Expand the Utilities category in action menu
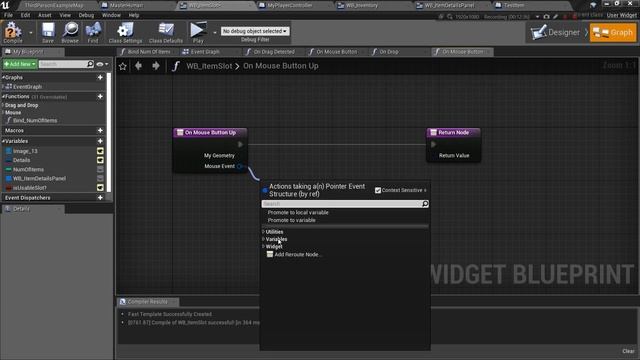 263,231
